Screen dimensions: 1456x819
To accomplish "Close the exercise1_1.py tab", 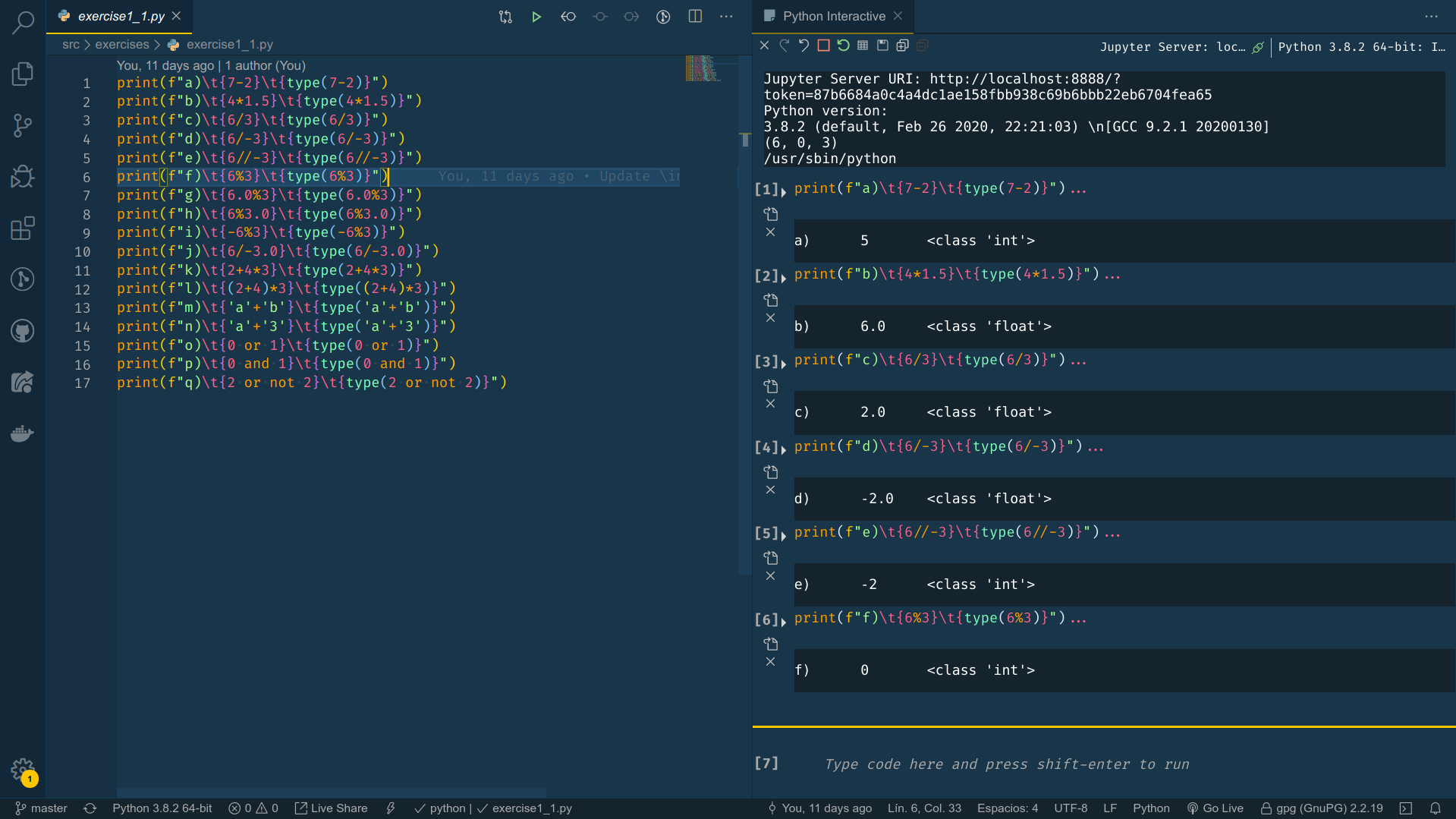I will 177,16.
